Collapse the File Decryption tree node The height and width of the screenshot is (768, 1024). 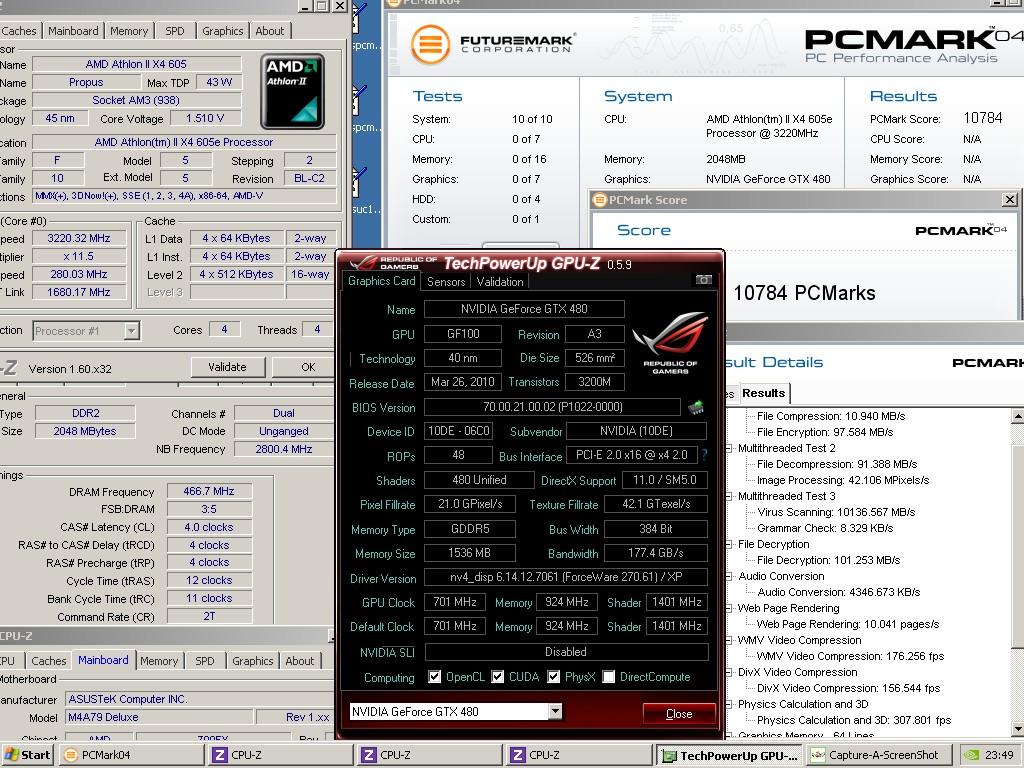pos(729,545)
